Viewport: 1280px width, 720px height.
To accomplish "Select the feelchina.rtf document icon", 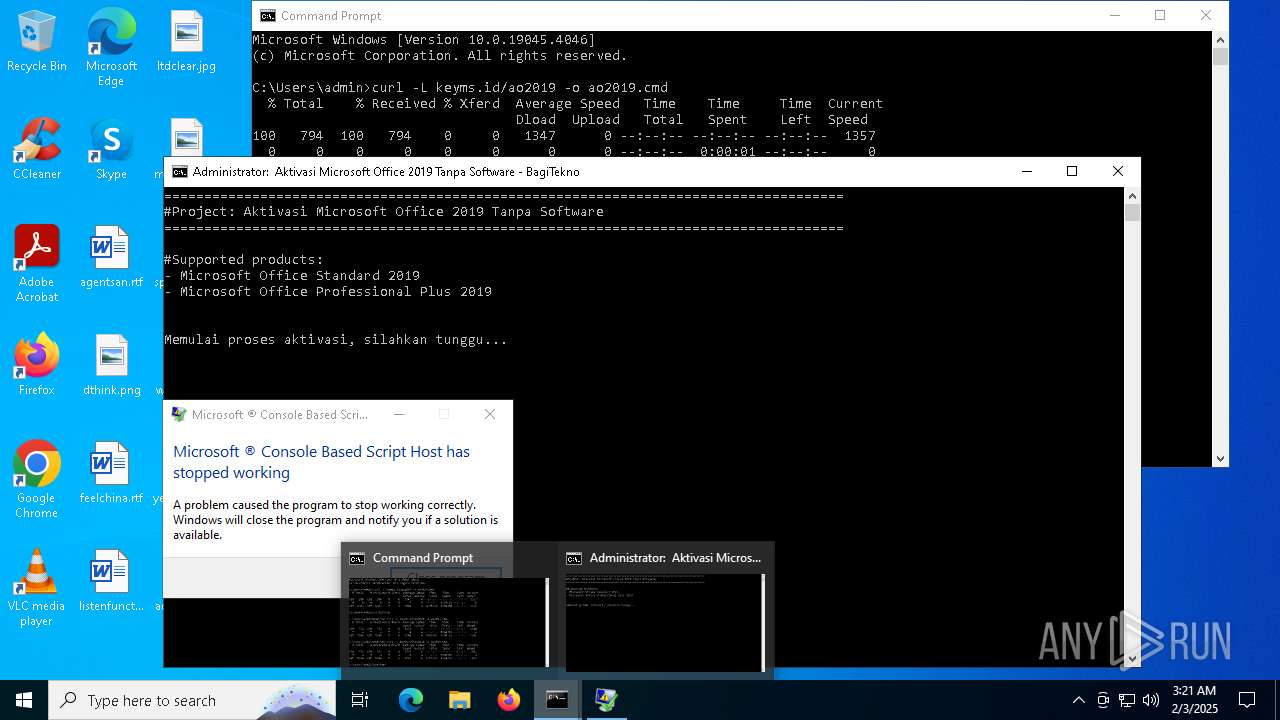I will coord(111,473).
